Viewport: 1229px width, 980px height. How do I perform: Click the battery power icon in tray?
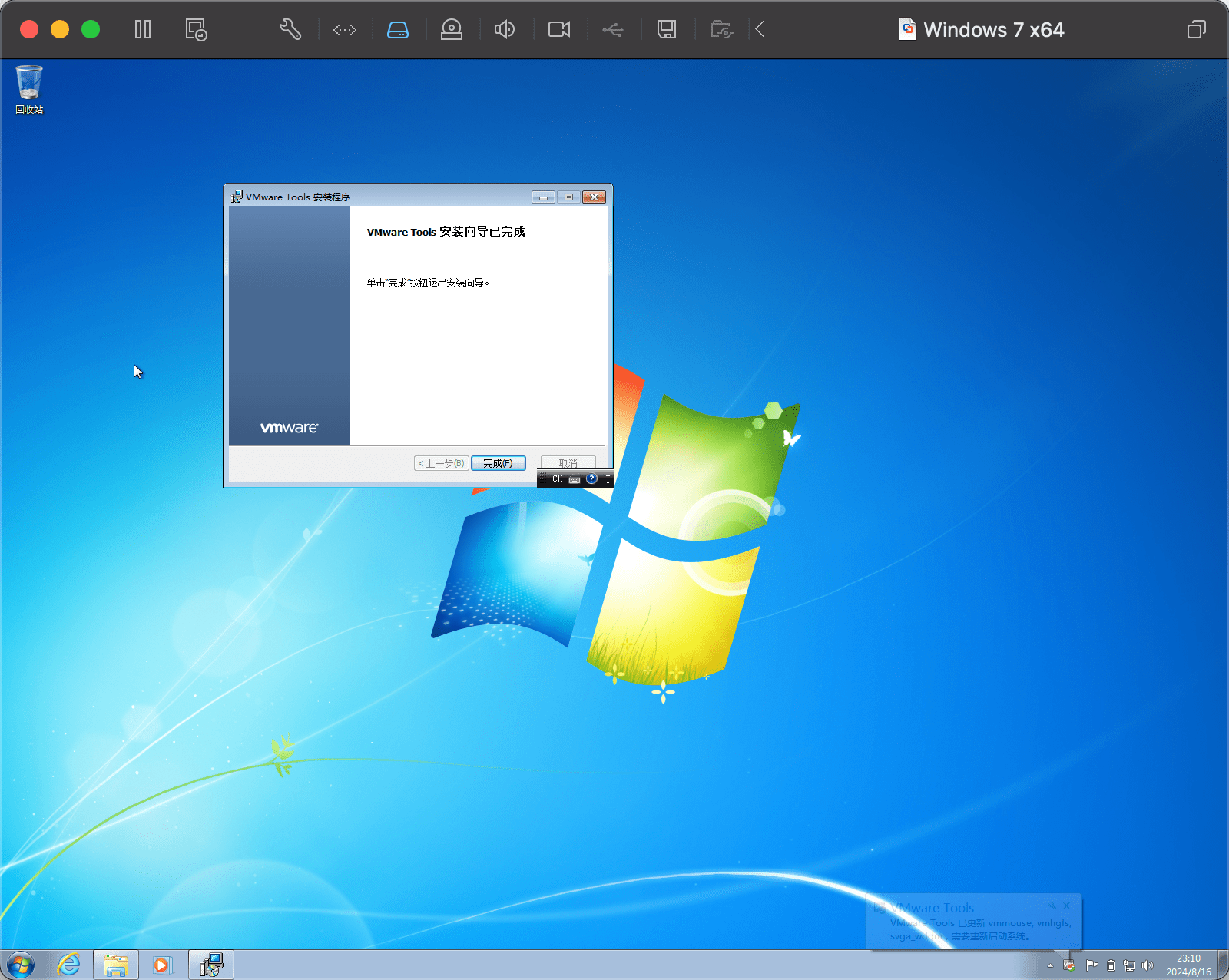(x=1111, y=965)
